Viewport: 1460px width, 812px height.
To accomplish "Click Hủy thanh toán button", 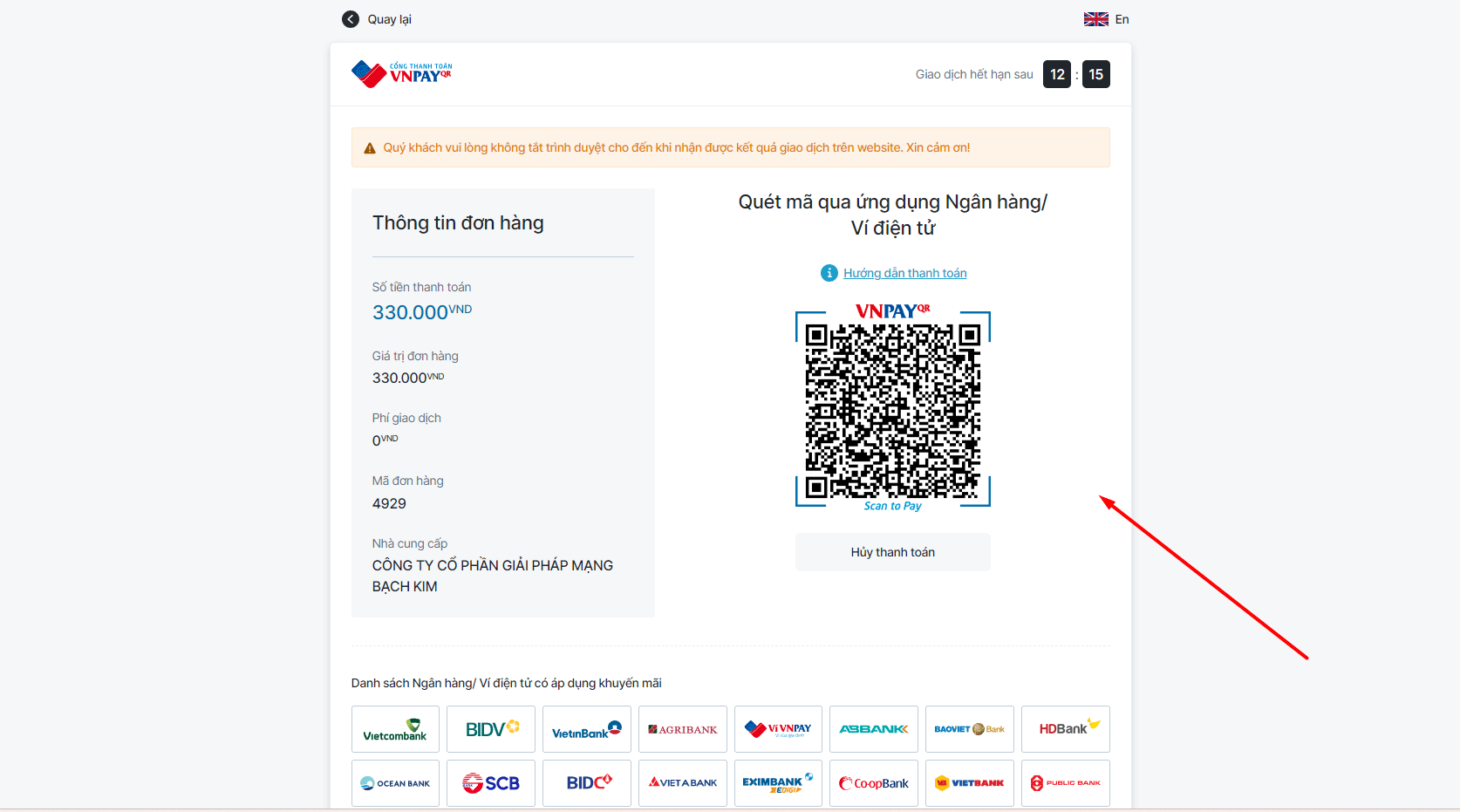I will 893,552.
